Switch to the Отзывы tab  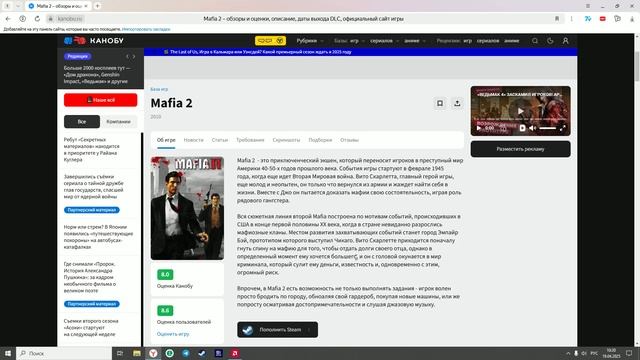point(349,140)
